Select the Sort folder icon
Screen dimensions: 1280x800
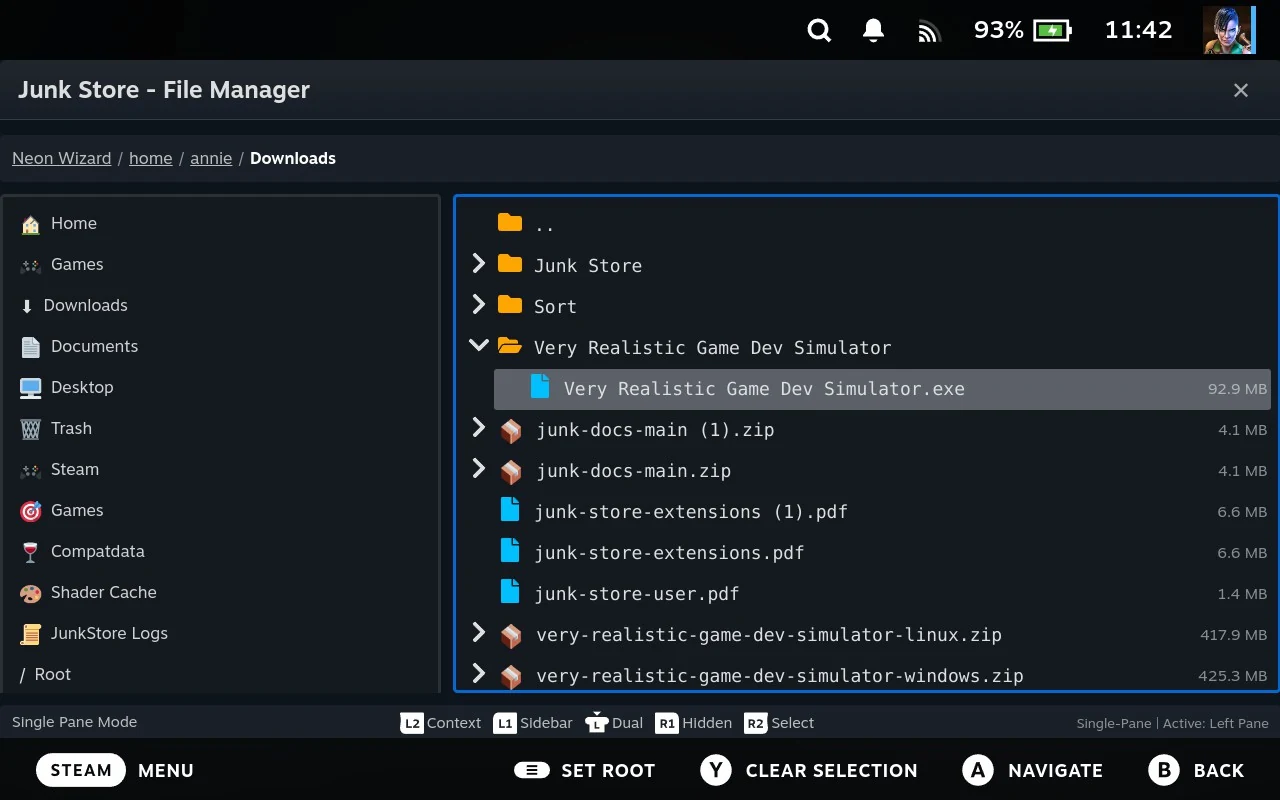(510, 305)
